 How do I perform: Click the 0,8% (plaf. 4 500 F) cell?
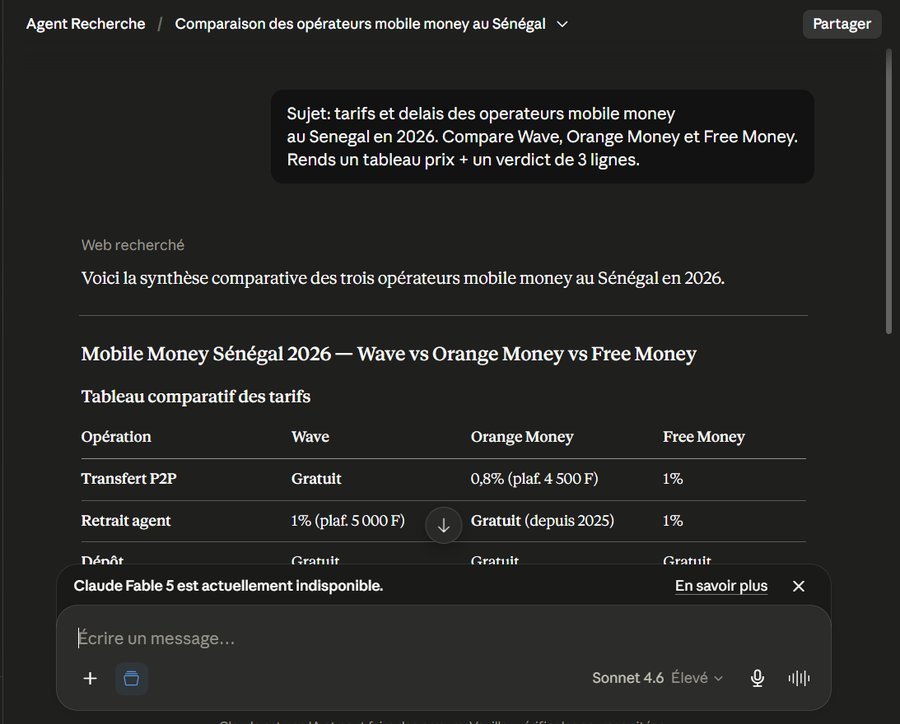tap(534, 479)
